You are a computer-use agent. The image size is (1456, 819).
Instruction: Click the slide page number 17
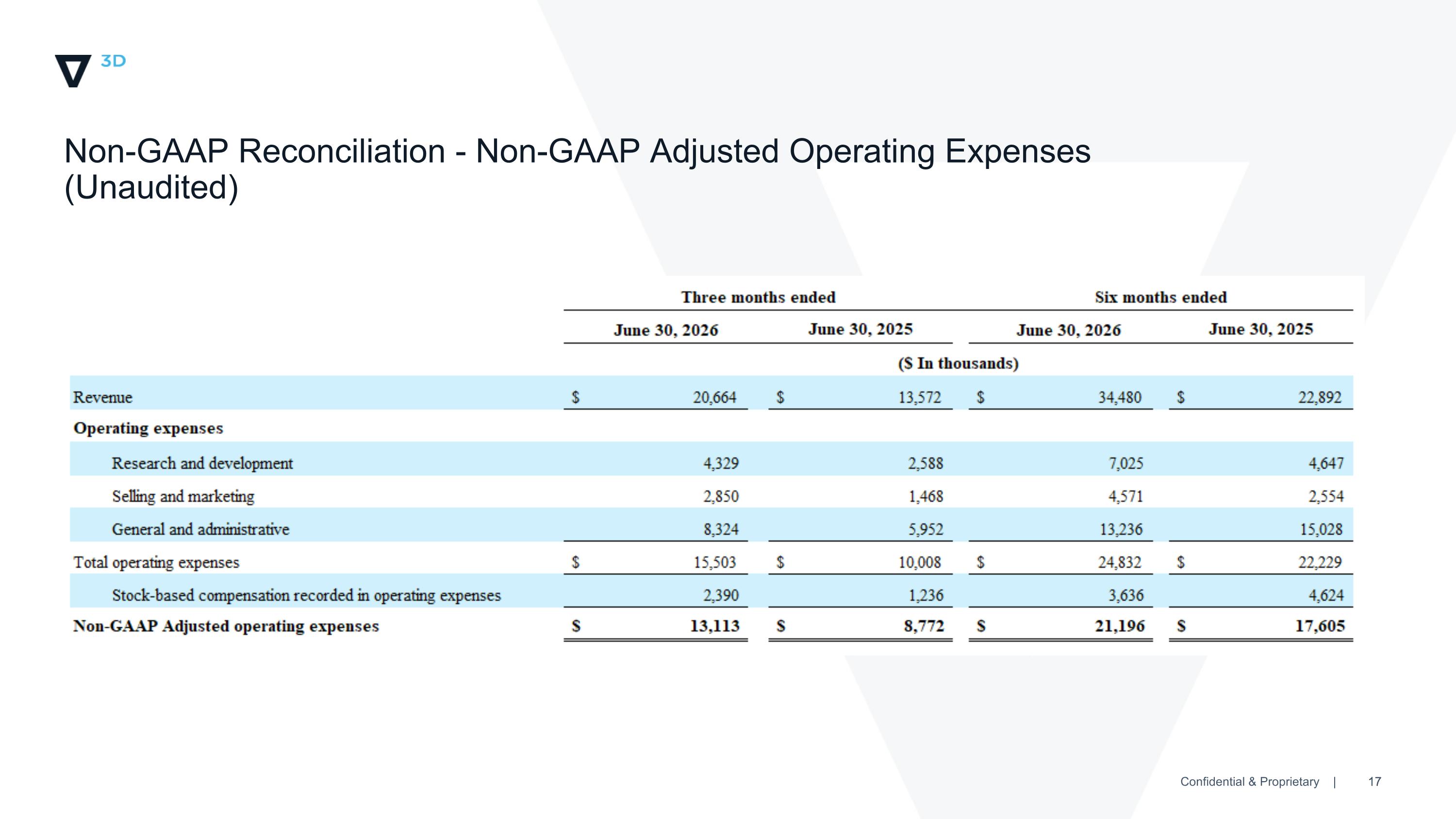(1374, 782)
